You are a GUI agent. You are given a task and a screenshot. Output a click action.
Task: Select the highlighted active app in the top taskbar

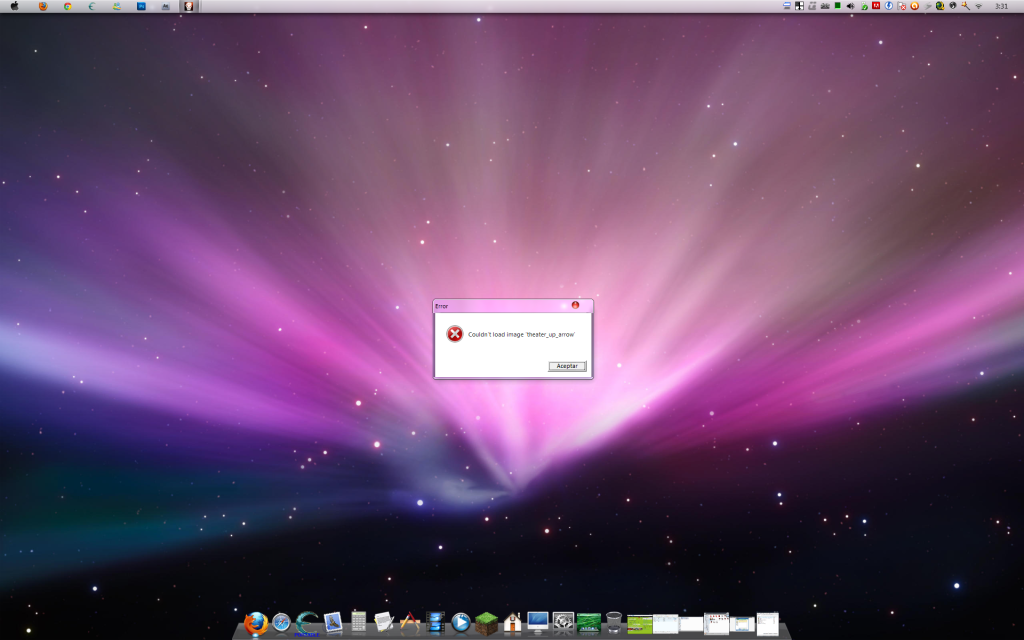pos(189,6)
